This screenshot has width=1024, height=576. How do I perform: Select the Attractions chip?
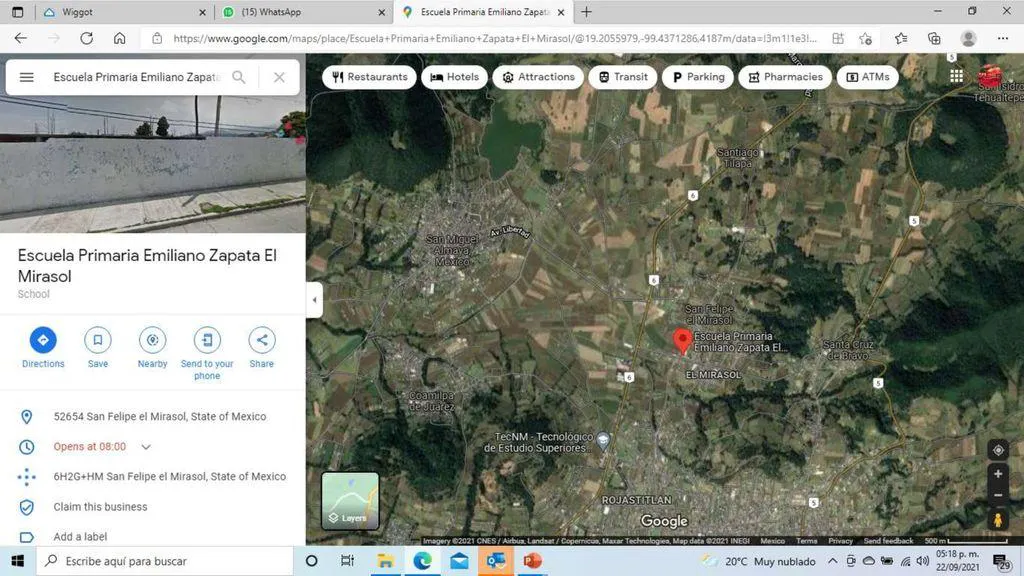(538, 77)
